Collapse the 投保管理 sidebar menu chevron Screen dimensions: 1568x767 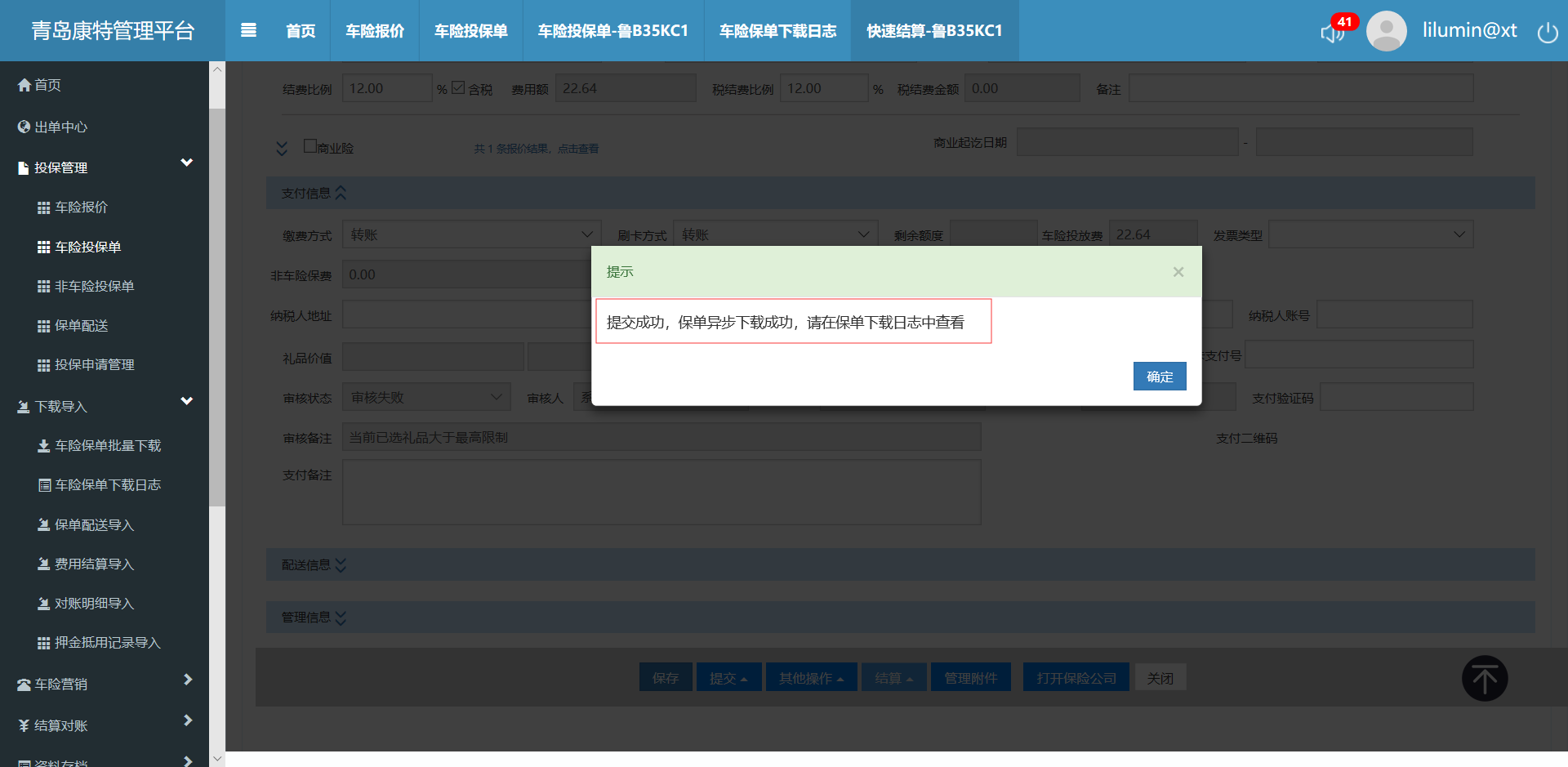[187, 163]
